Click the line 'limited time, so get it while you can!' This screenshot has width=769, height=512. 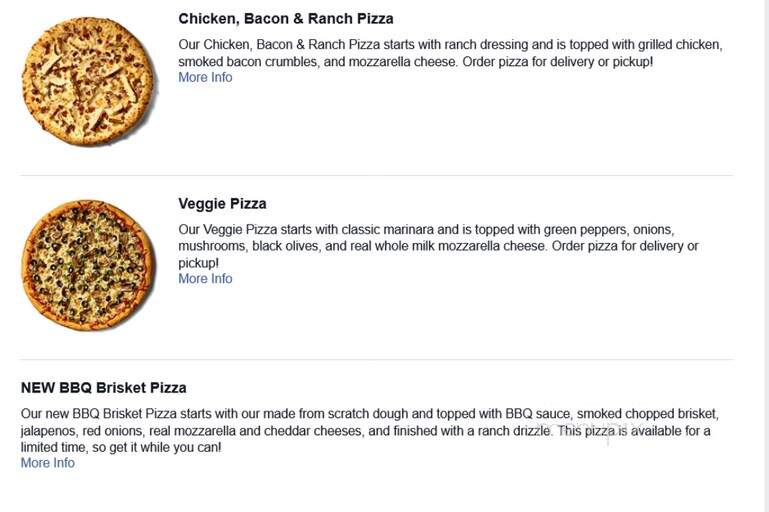[x=121, y=447]
